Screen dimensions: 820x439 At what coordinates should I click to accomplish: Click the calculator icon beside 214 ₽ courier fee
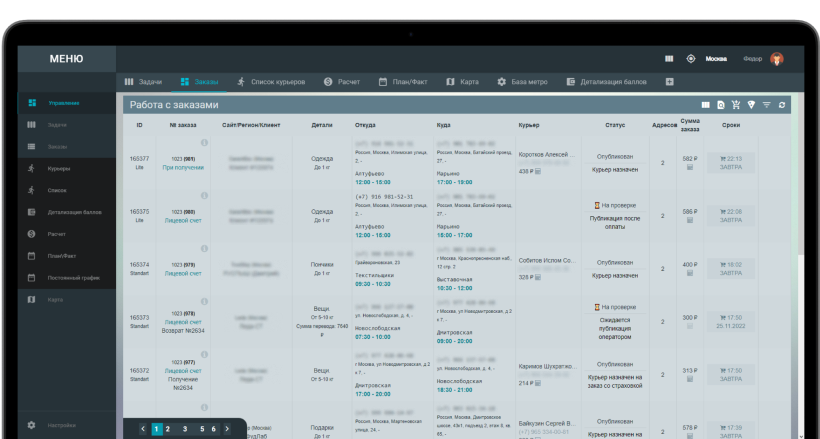point(538,384)
